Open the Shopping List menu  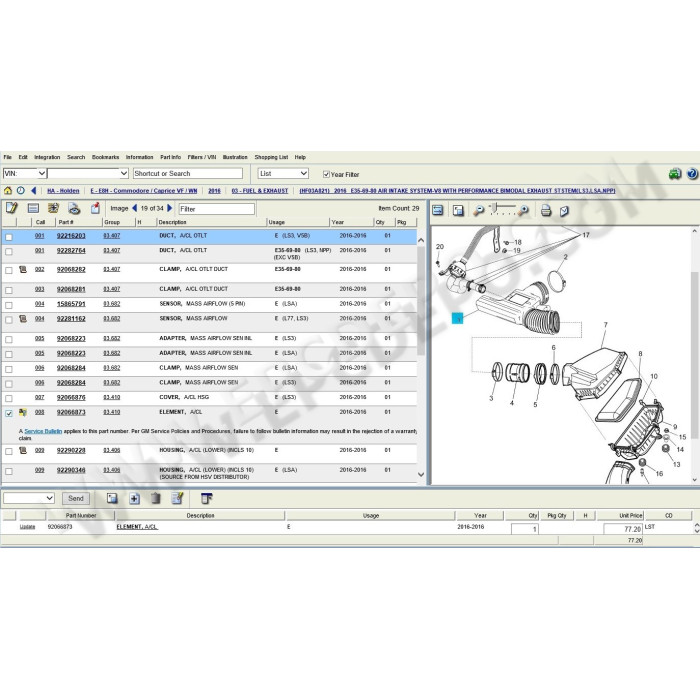point(270,157)
